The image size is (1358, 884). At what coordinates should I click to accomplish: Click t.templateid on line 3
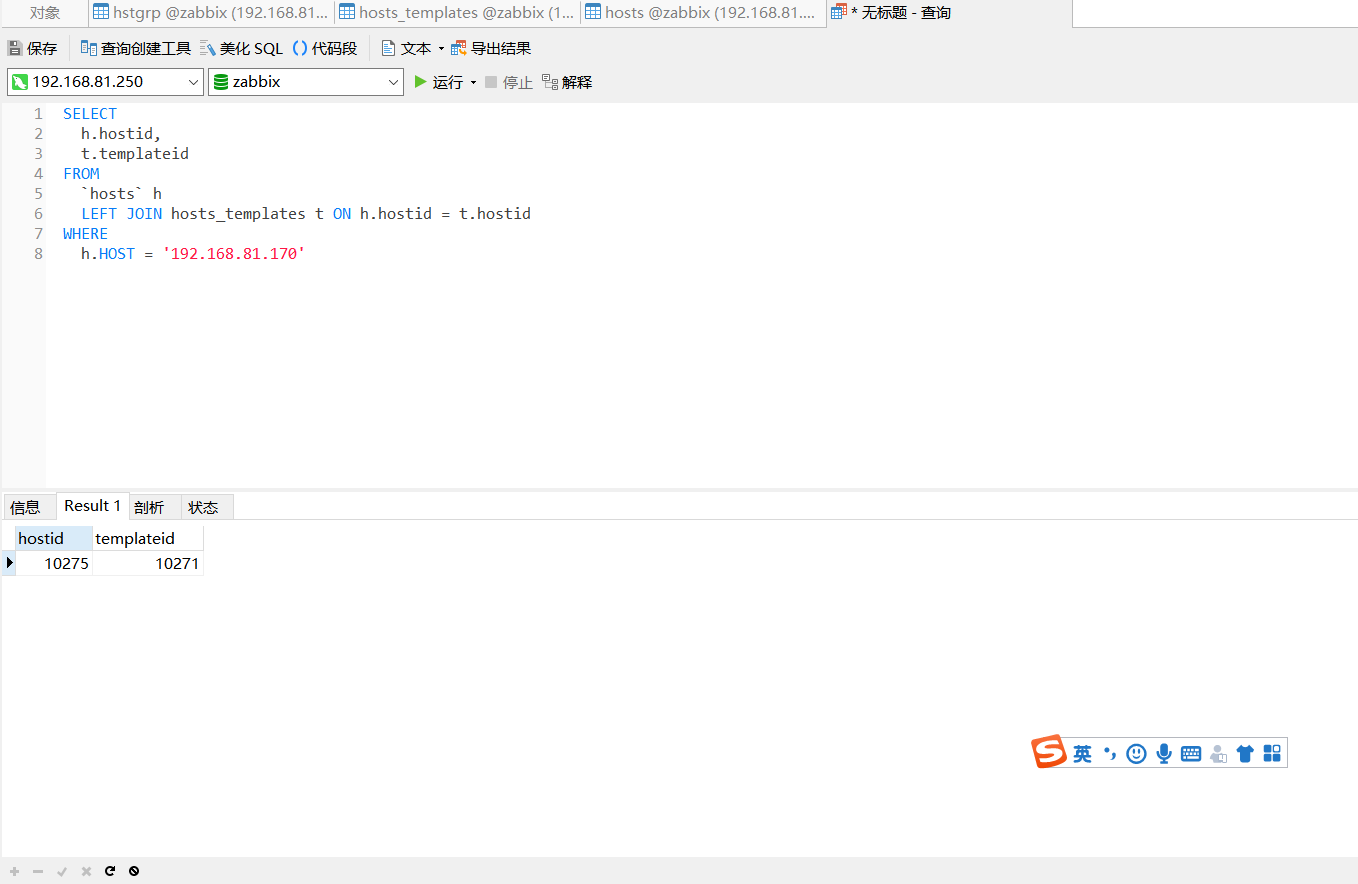pyautogui.click(x=135, y=154)
